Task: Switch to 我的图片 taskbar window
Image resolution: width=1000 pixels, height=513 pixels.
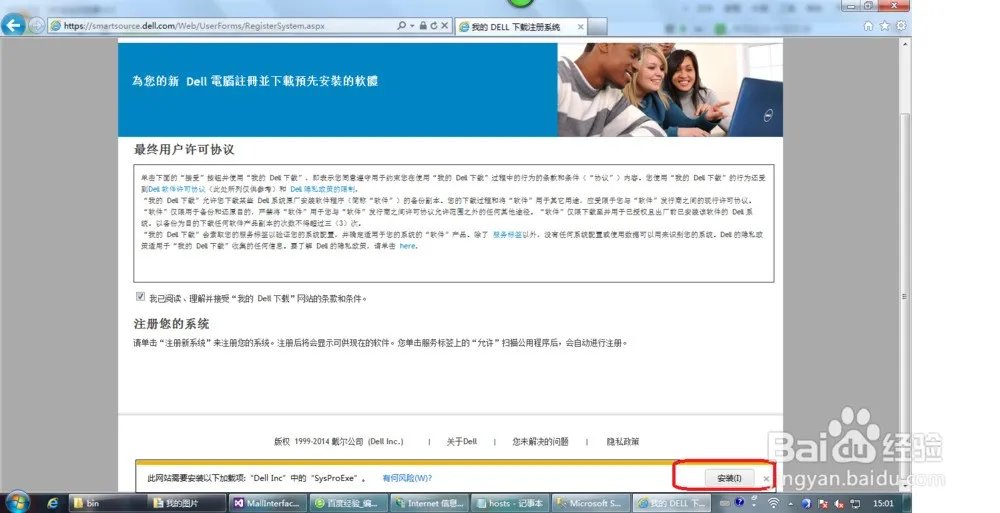Action: (x=188, y=503)
